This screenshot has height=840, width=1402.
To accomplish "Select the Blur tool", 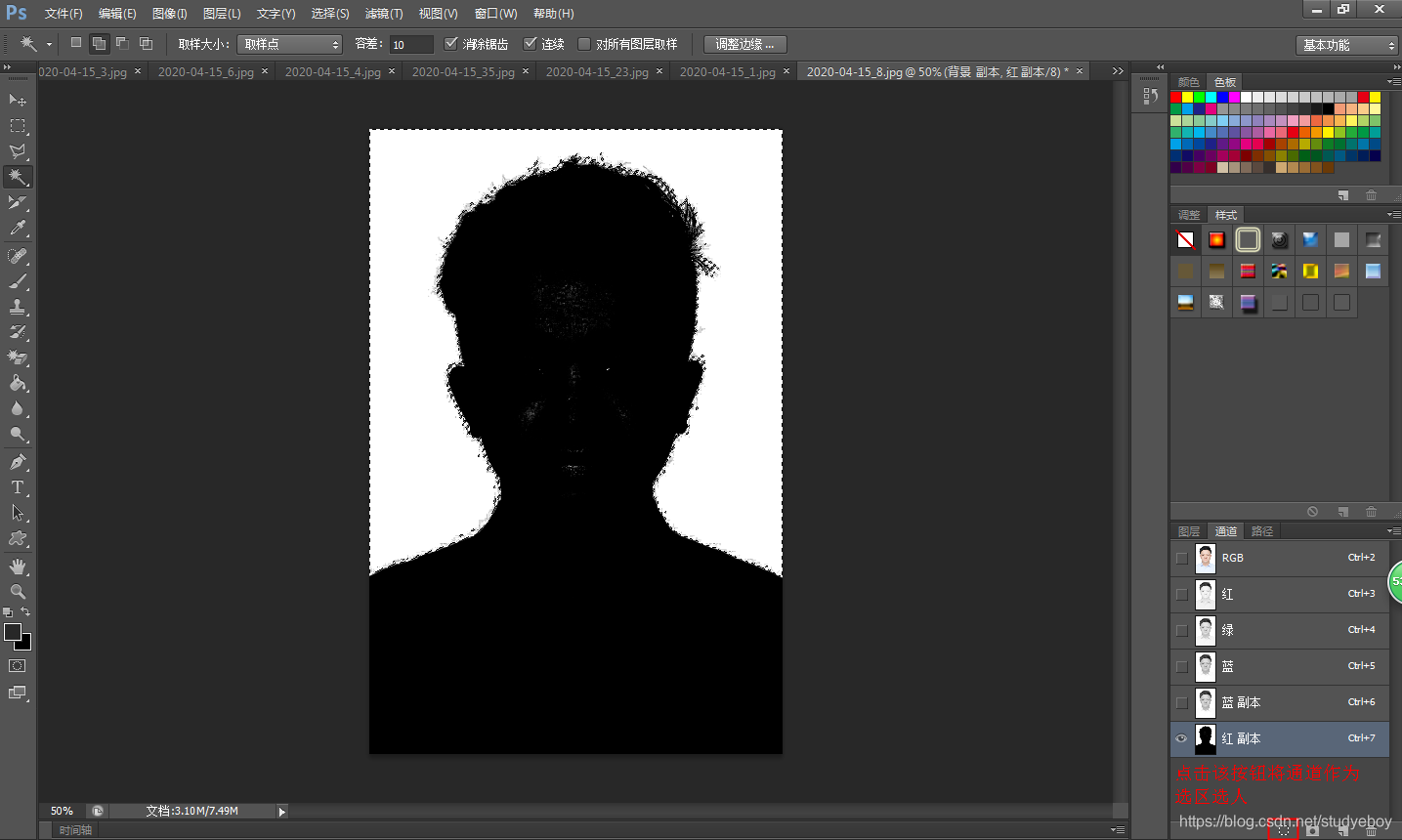I will (18, 408).
